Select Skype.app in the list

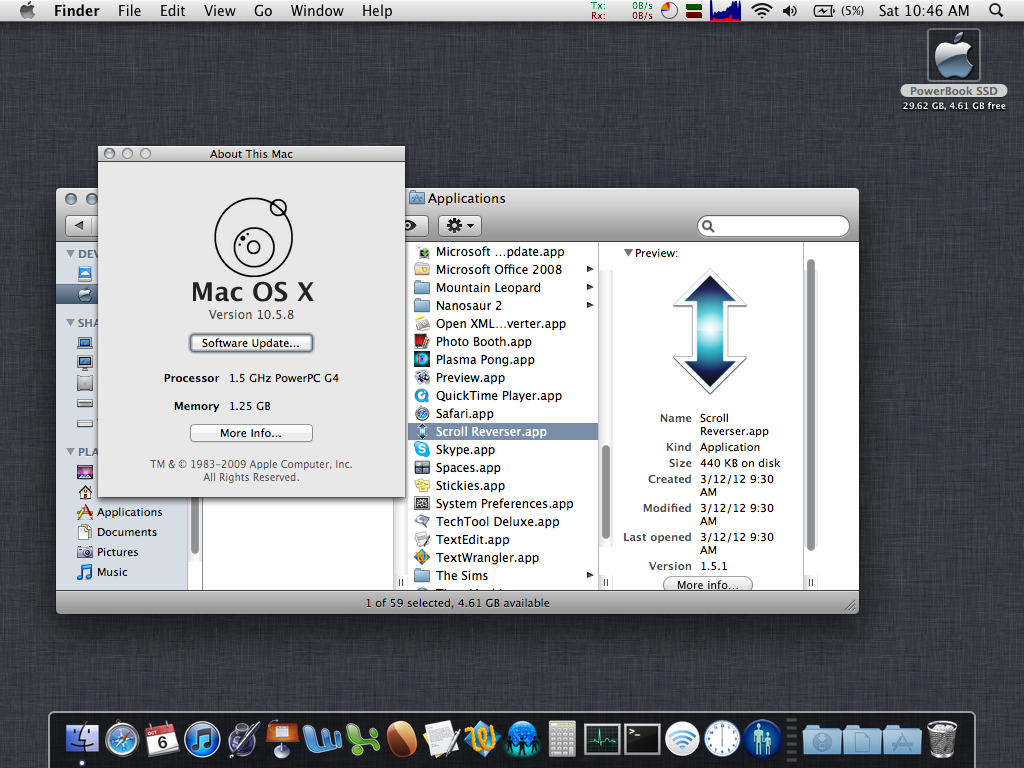click(x=503, y=449)
